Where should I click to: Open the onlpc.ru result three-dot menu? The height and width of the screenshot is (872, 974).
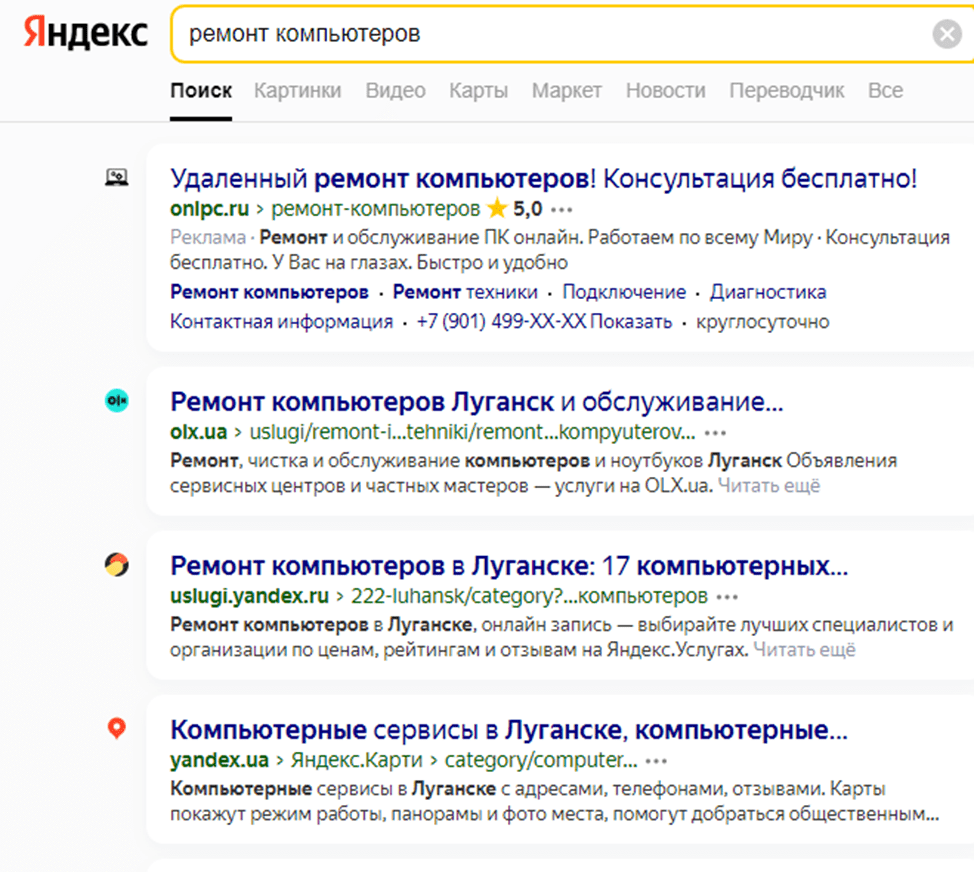[562, 210]
